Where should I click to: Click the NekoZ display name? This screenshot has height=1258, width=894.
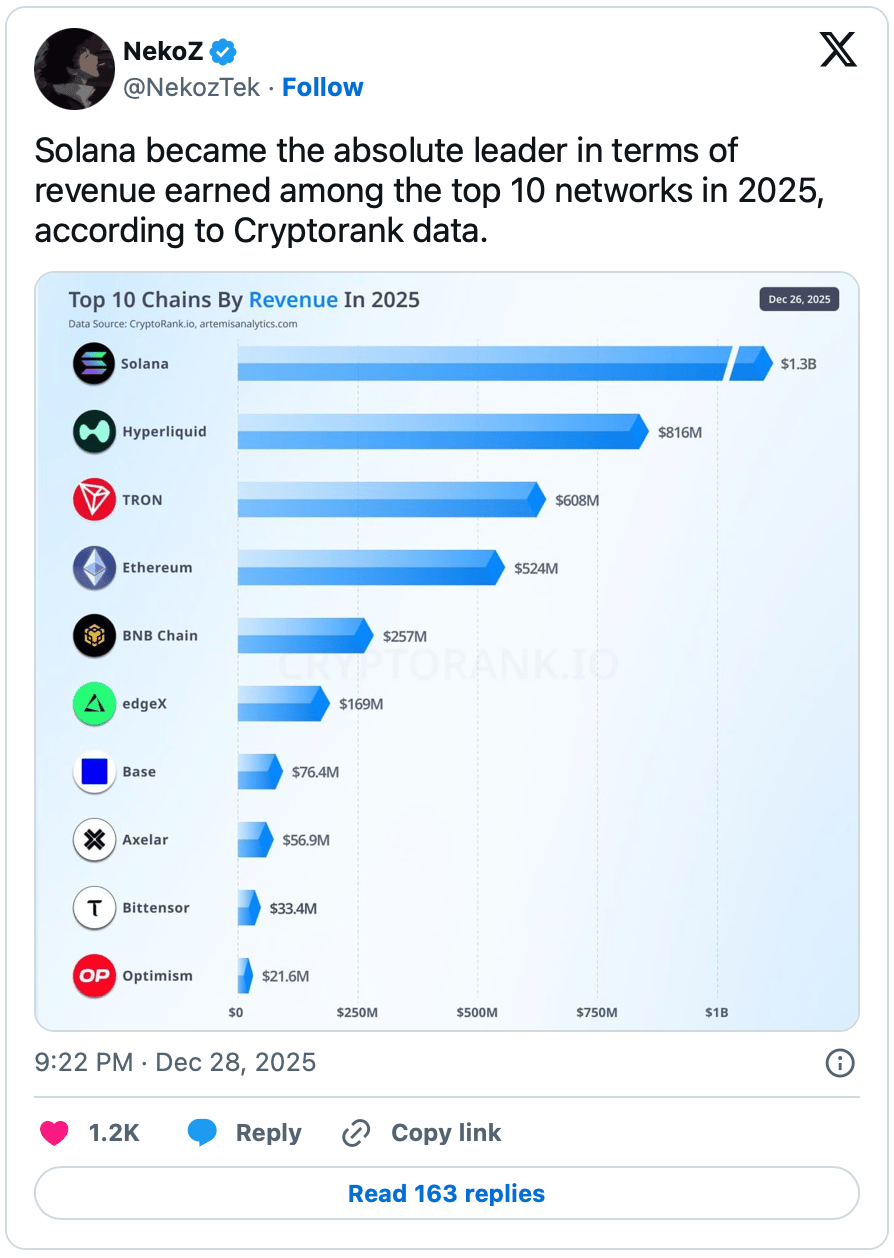[x=163, y=51]
